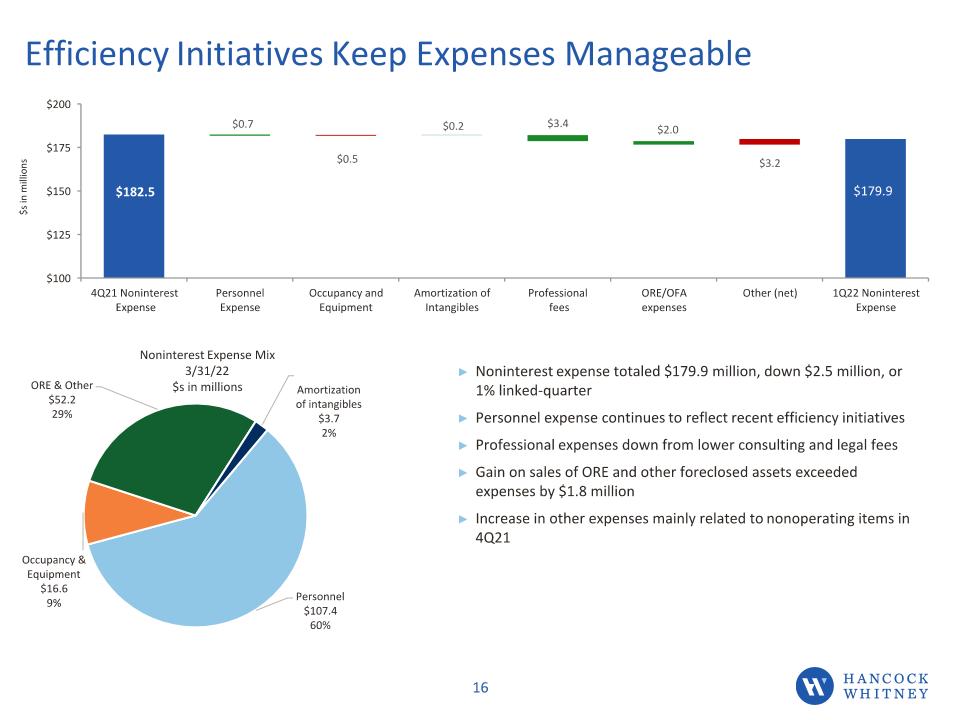Click the red Other (net) $3.2 bar
Image resolution: width=960 pixels, height=720 pixels.
770,142
